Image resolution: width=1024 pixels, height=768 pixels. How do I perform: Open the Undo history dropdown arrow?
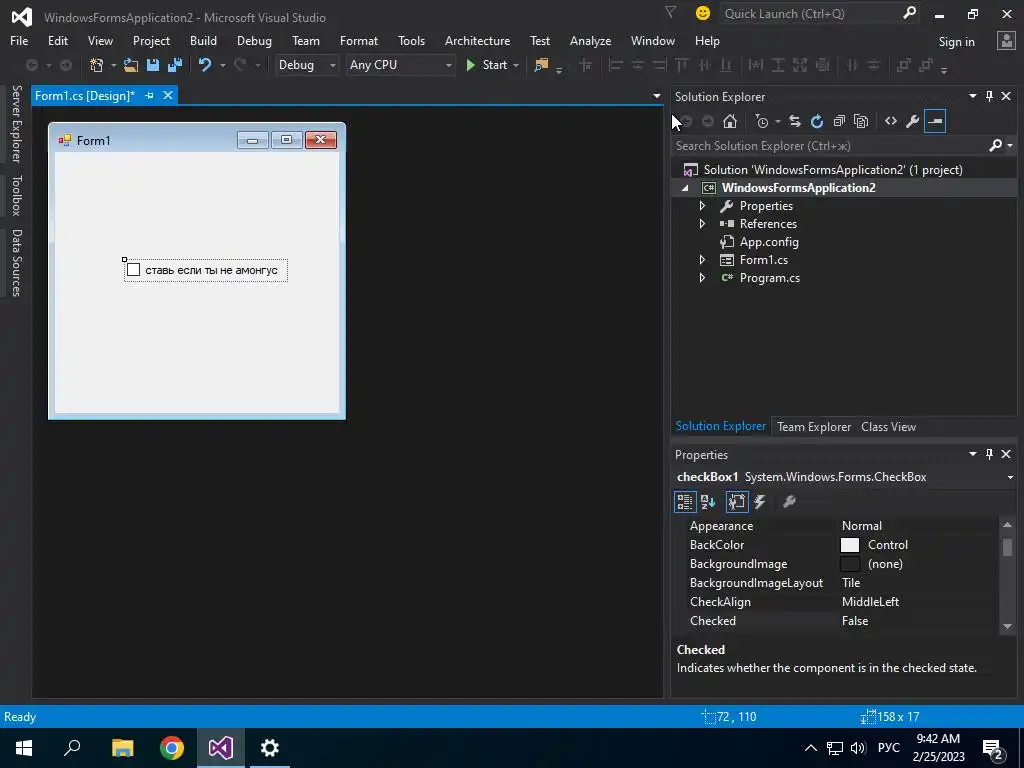pos(223,65)
